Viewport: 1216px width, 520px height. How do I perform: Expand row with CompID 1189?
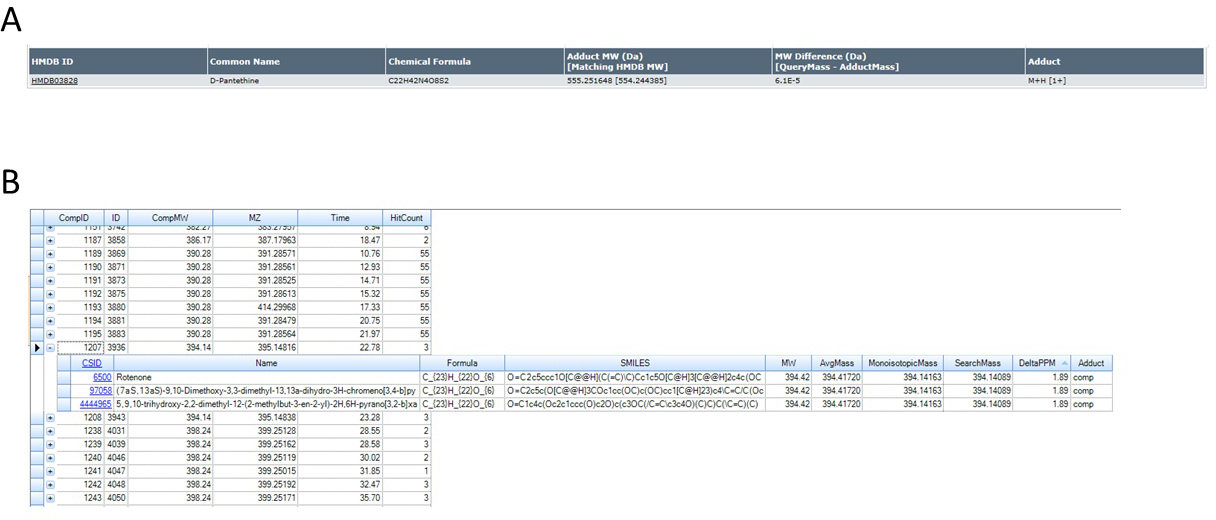[x=49, y=254]
